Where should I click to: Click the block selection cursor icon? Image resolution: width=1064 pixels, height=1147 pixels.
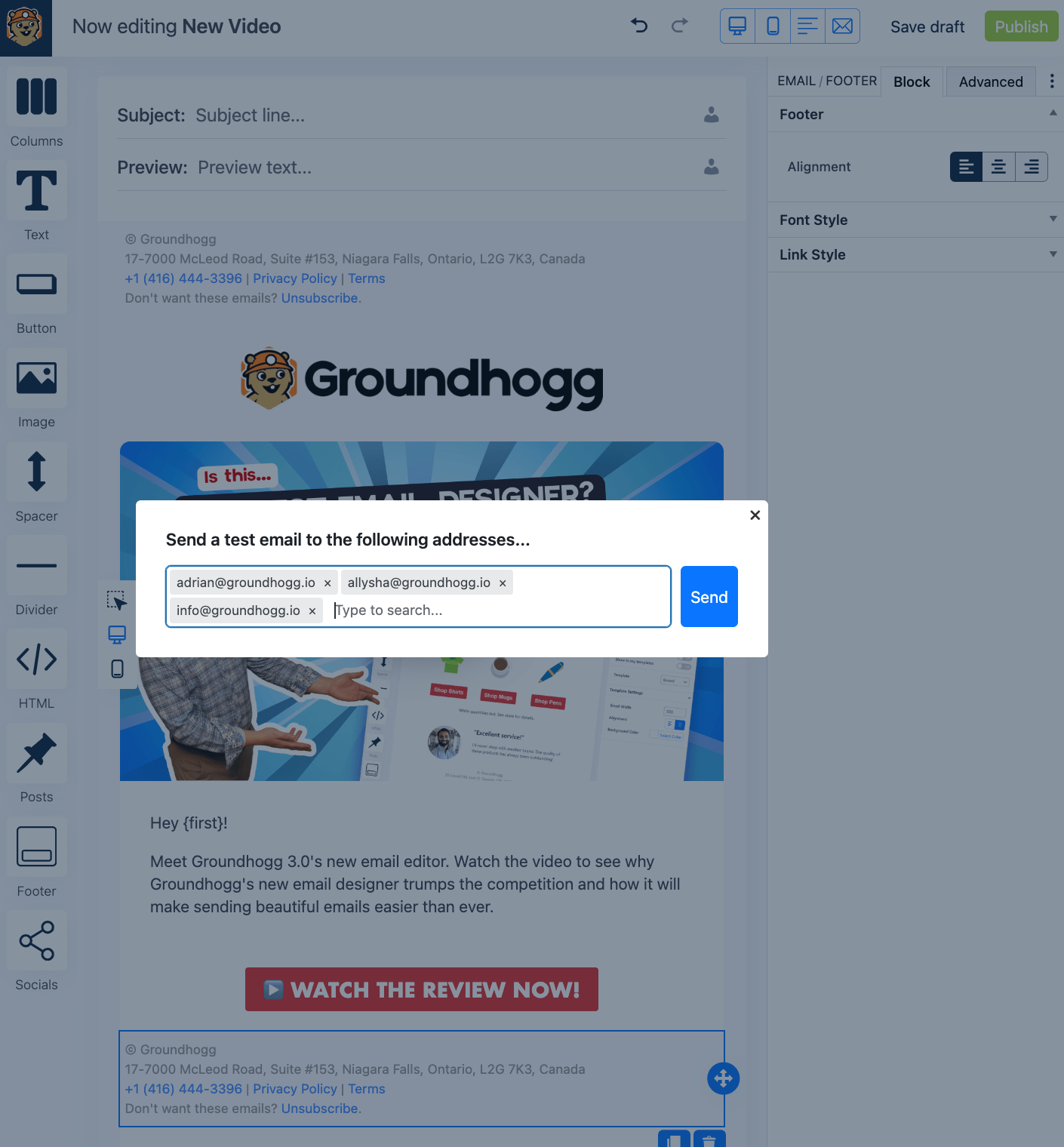117,601
